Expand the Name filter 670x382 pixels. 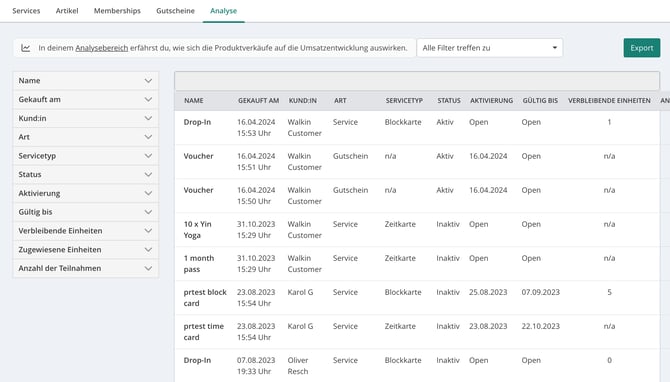point(85,80)
